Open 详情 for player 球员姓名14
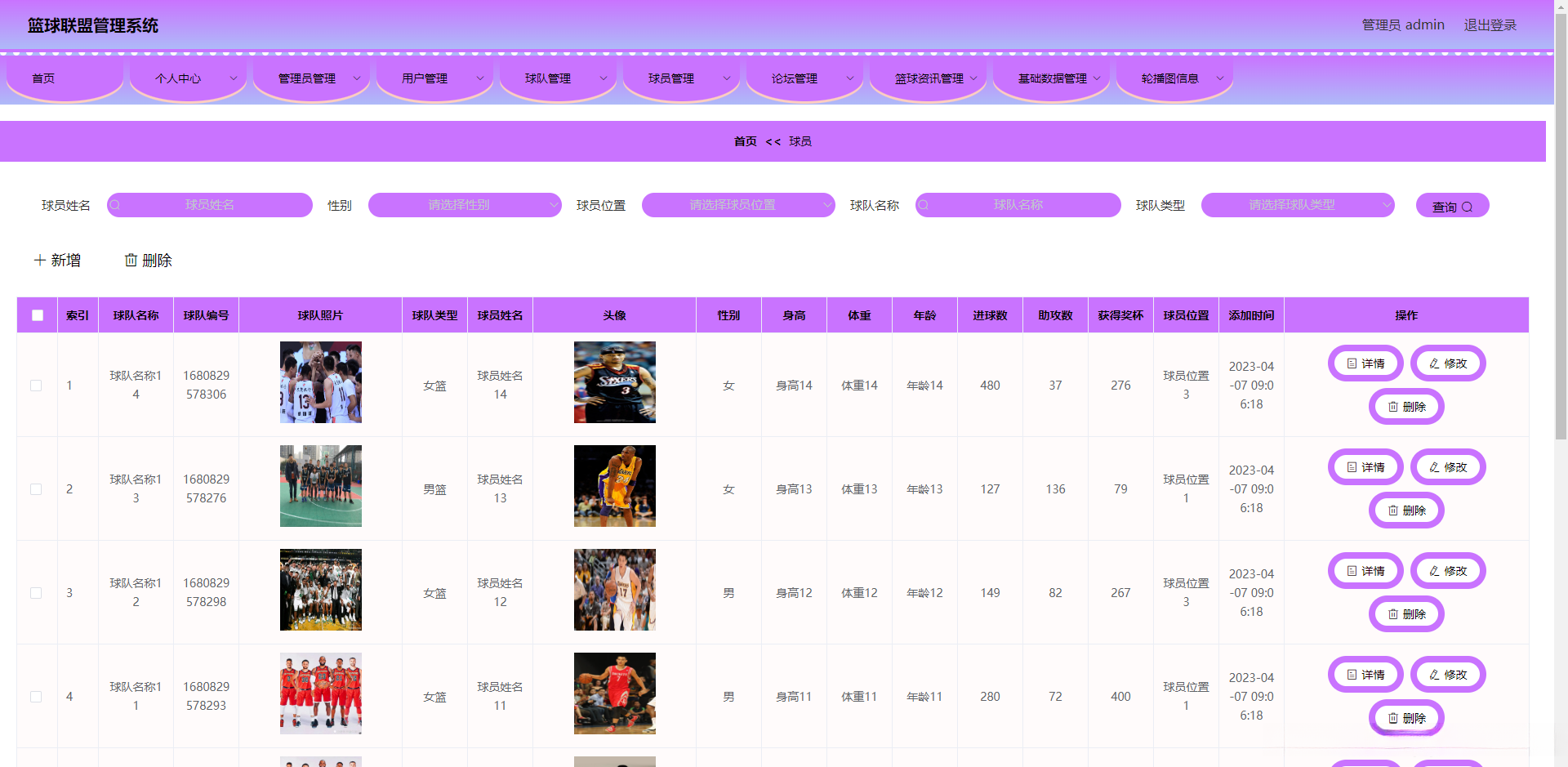1568x767 pixels. click(x=1365, y=363)
